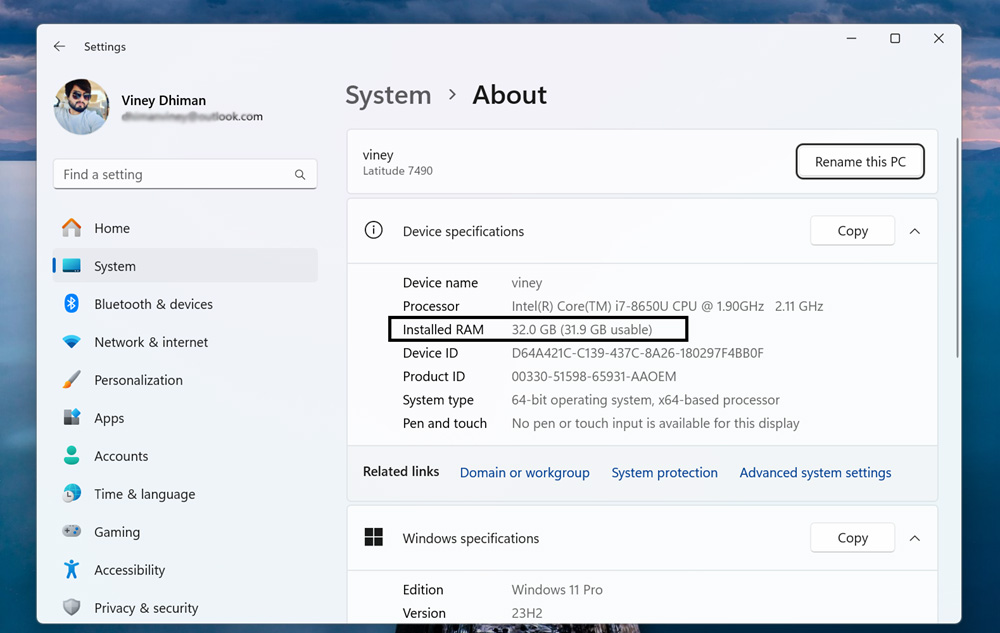1000x633 pixels.
Task: Click the search magnifier icon
Action: pyautogui.click(x=300, y=175)
